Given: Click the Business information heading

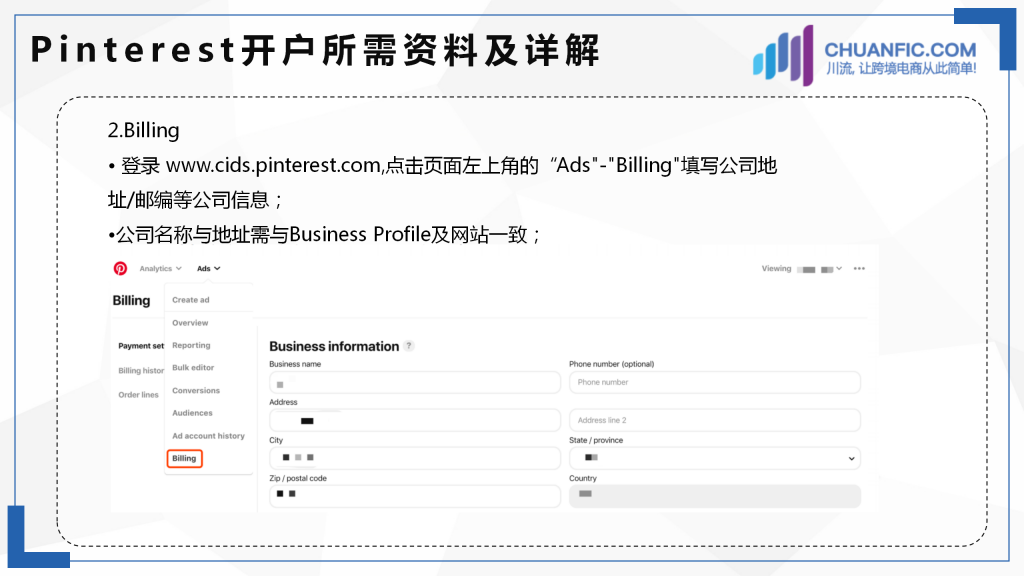Looking at the screenshot, I should (334, 346).
